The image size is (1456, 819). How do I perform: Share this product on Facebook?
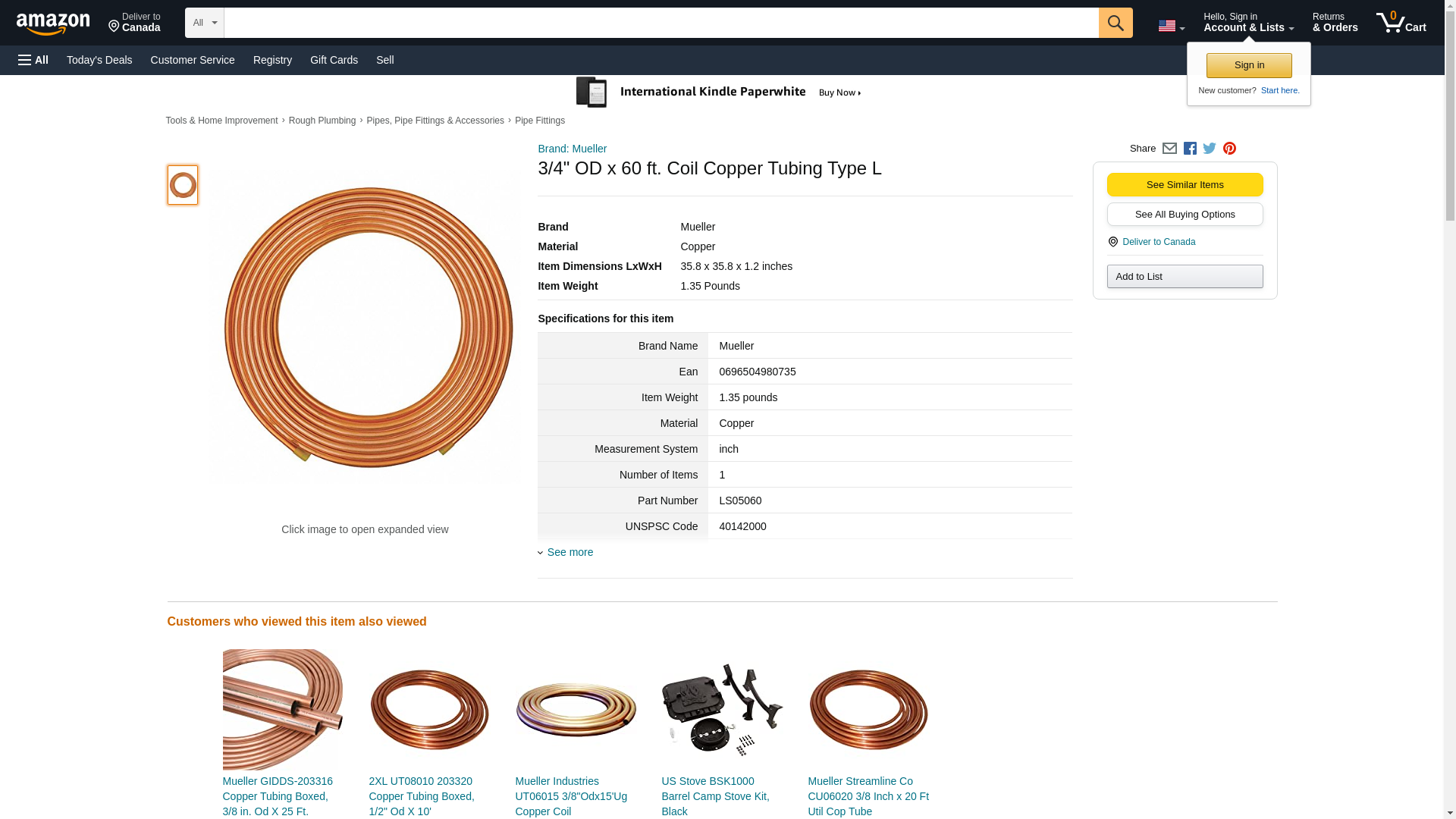point(1190,149)
